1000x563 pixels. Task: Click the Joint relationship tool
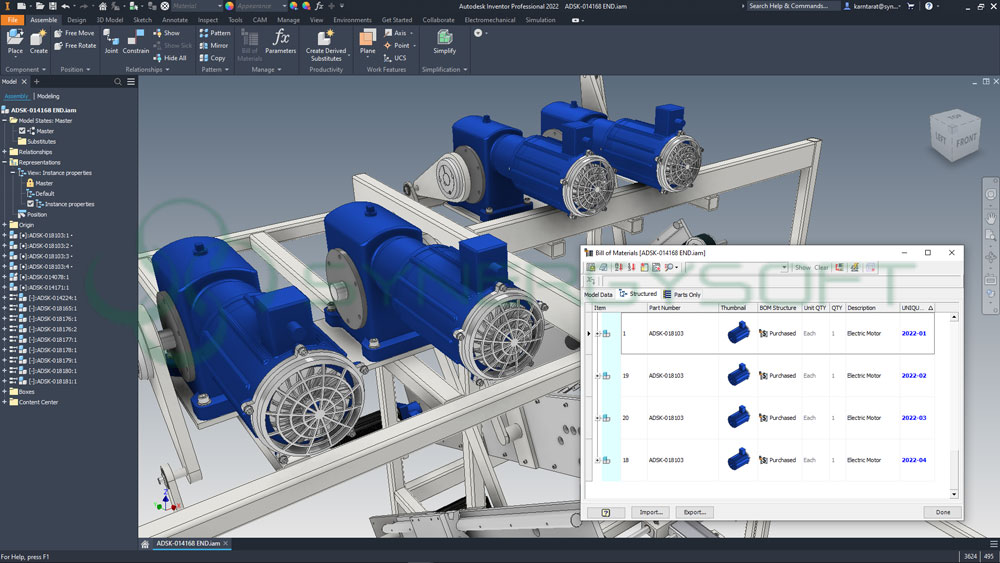111,40
